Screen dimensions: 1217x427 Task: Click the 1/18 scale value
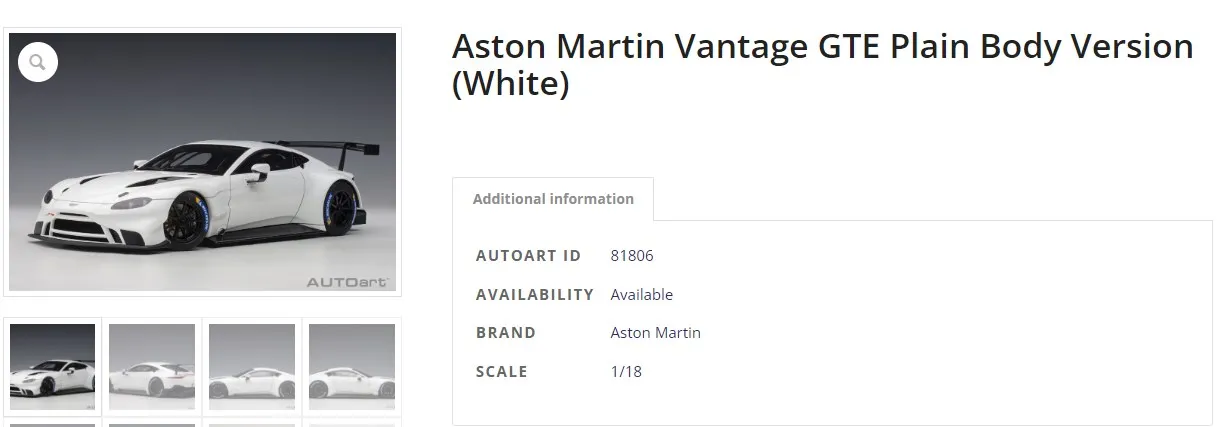click(x=626, y=372)
